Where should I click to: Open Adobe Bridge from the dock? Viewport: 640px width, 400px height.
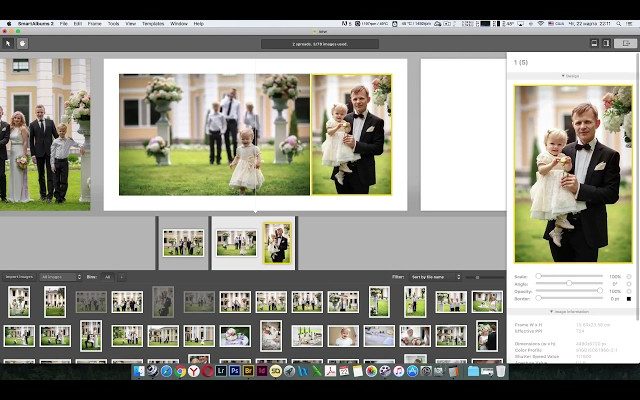pyautogui.click(x=248, y=371)
